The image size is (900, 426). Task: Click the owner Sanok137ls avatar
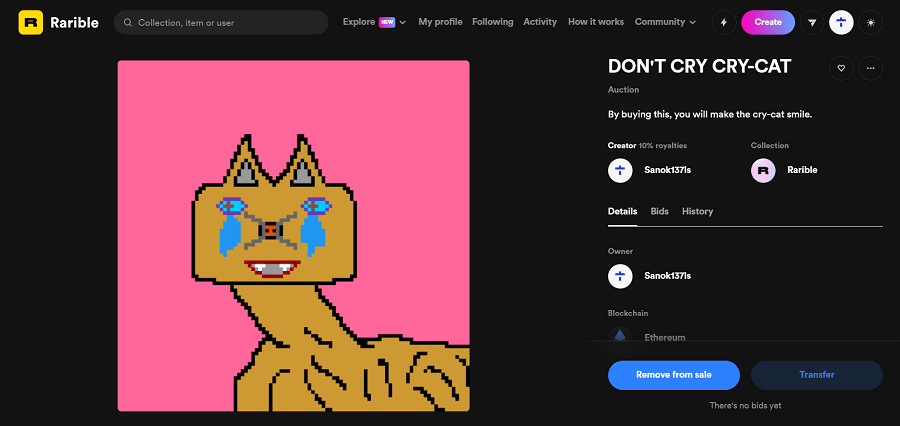(620, 276)
